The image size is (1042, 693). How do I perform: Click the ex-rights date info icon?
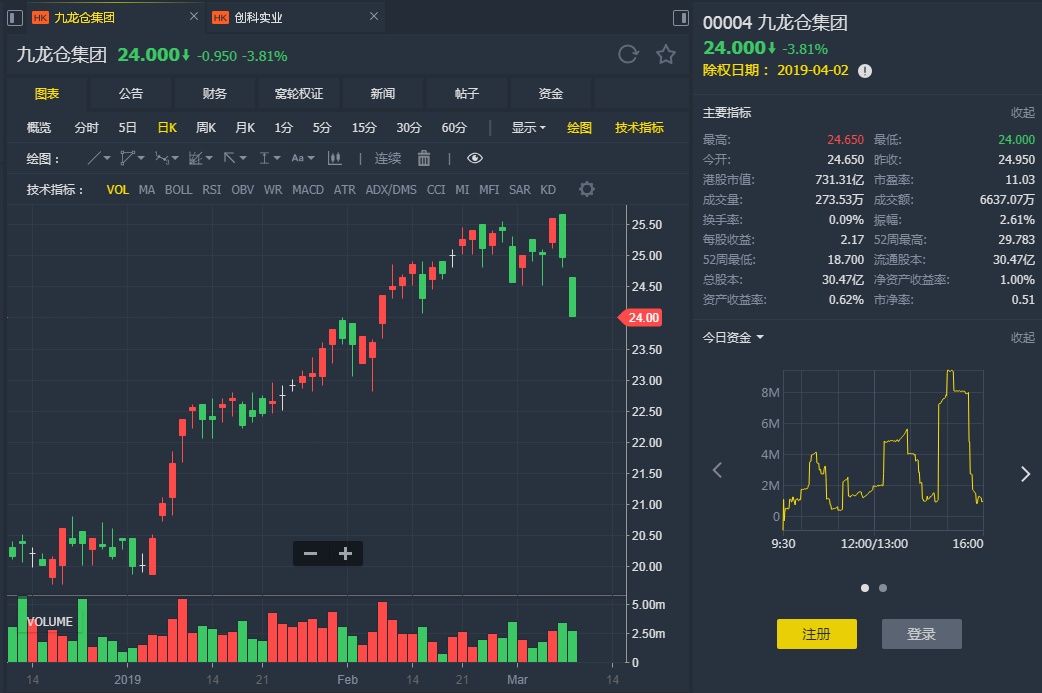point(865,71)
